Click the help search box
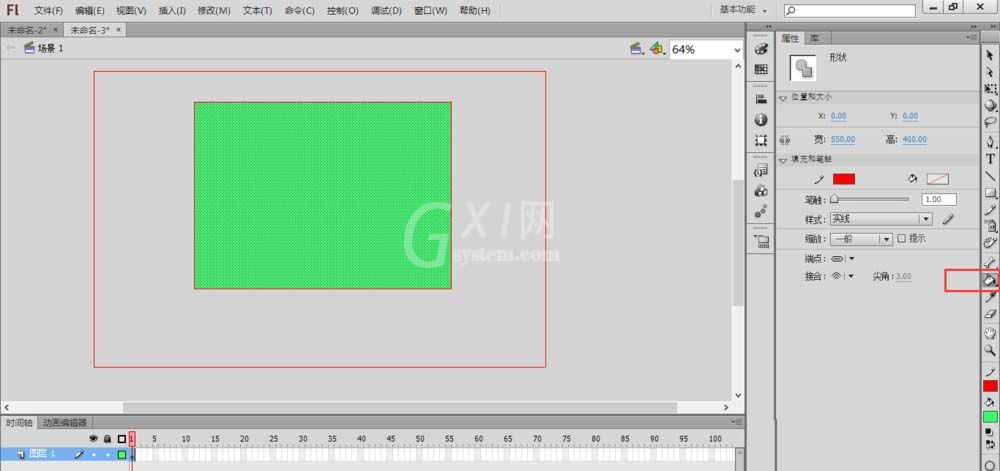 tap(849, 10)
